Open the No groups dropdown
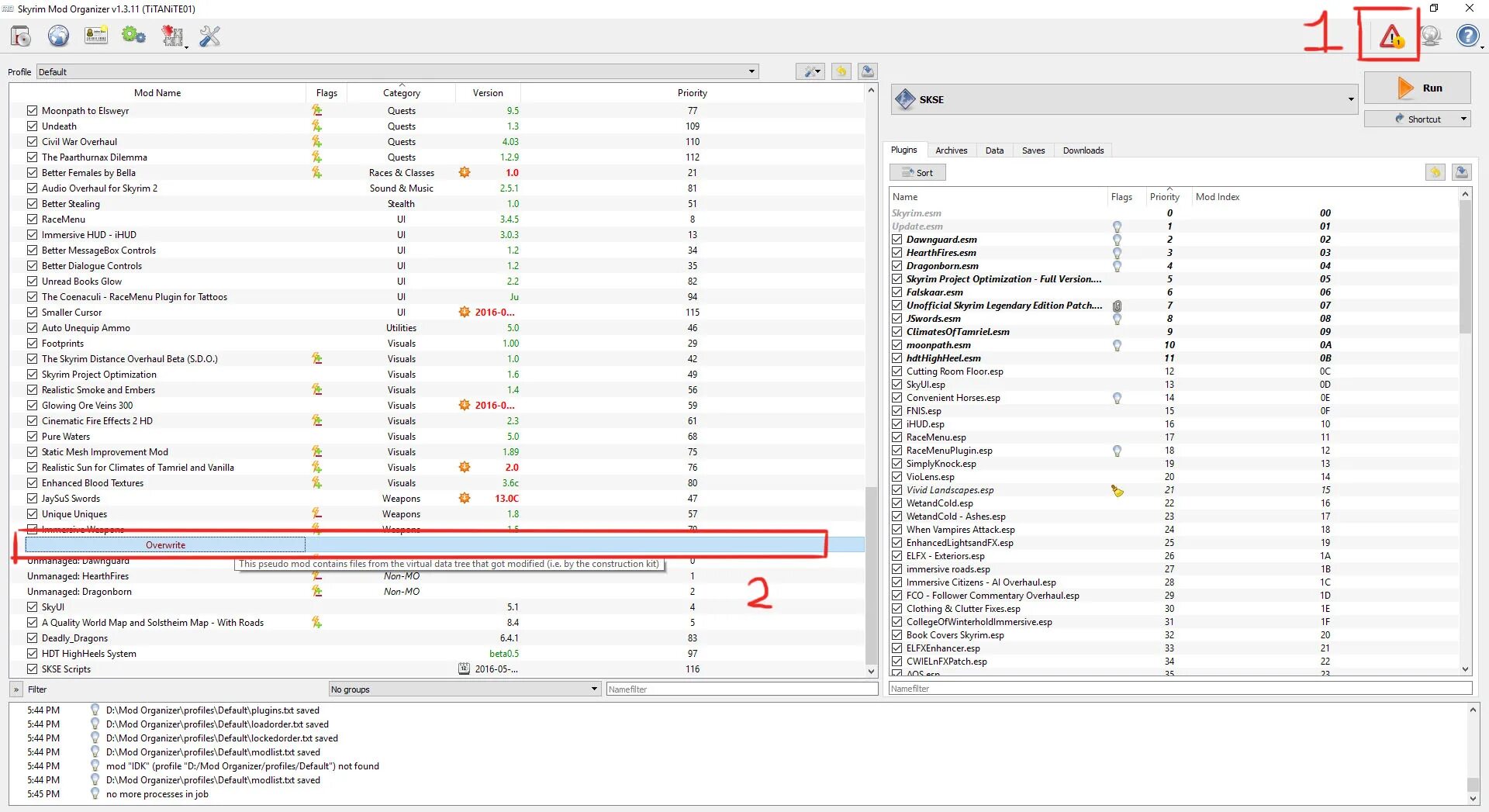 point(465,689)
